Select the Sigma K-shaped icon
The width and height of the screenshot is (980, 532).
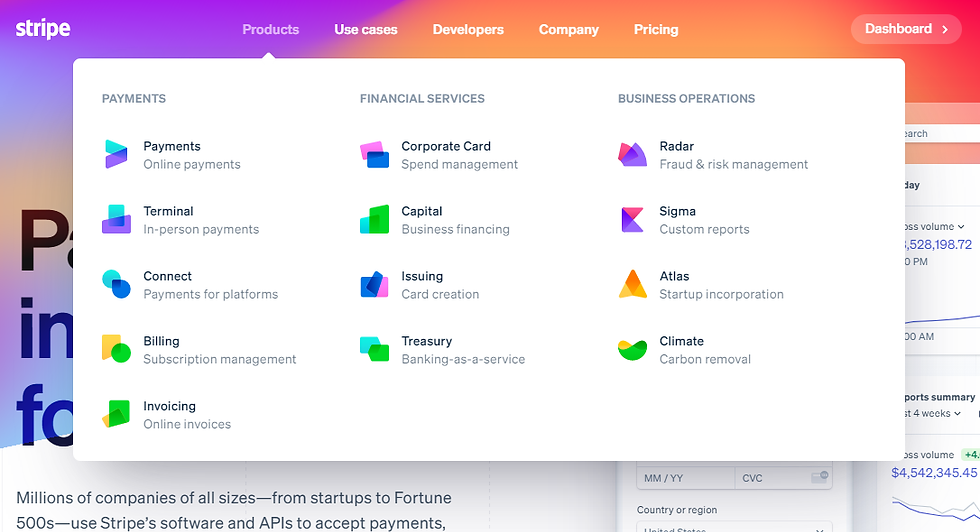pos(632,219)
